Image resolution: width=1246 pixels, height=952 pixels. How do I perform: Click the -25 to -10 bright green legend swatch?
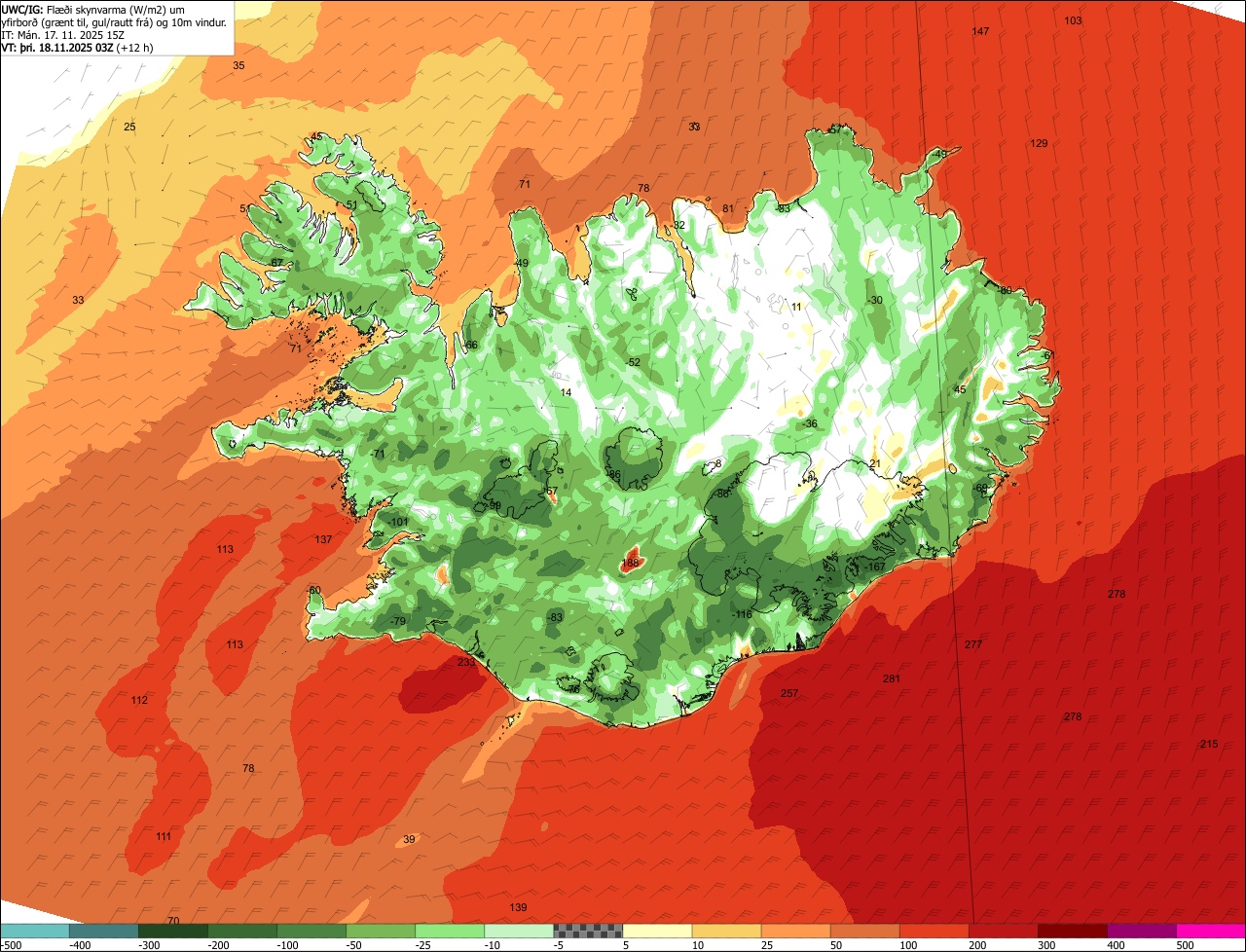[450, 931]
